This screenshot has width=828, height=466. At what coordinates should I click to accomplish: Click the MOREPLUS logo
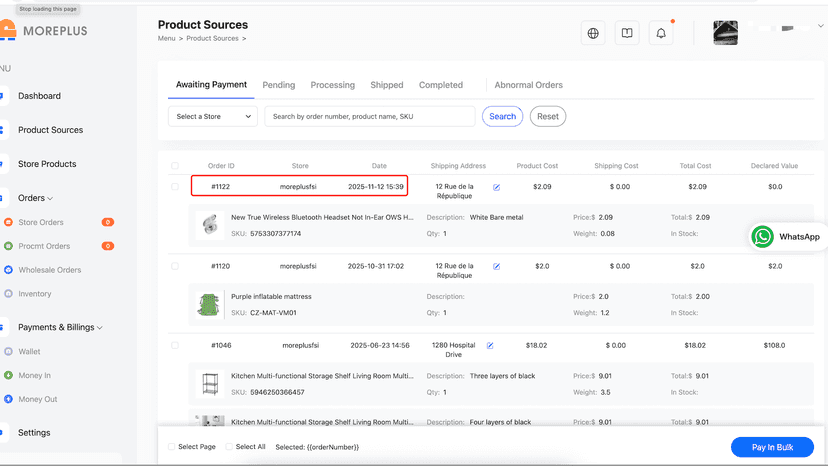coord(44,31)
